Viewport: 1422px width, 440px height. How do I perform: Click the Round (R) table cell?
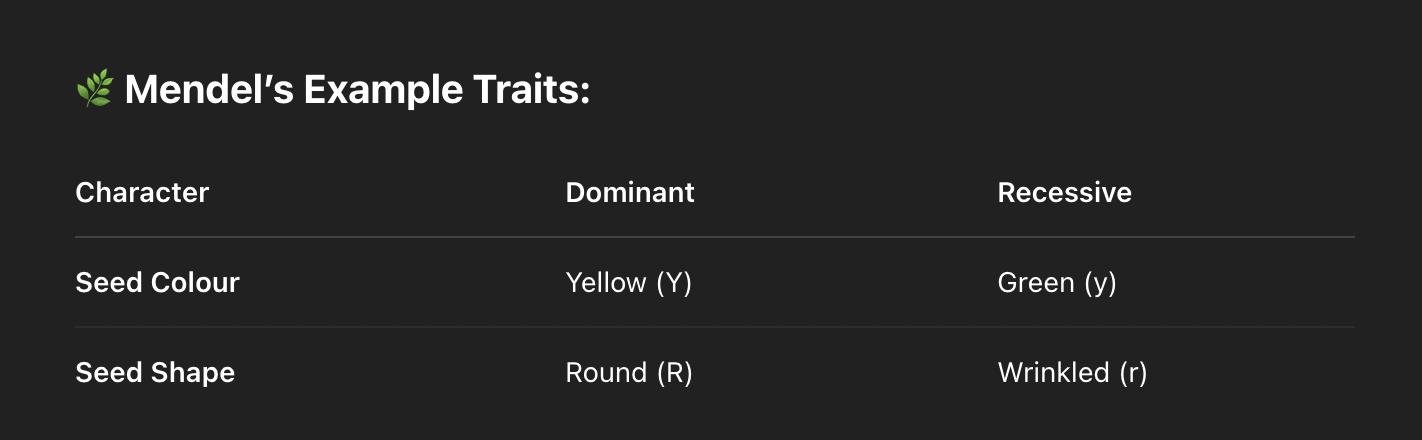(x=629, y=373)
